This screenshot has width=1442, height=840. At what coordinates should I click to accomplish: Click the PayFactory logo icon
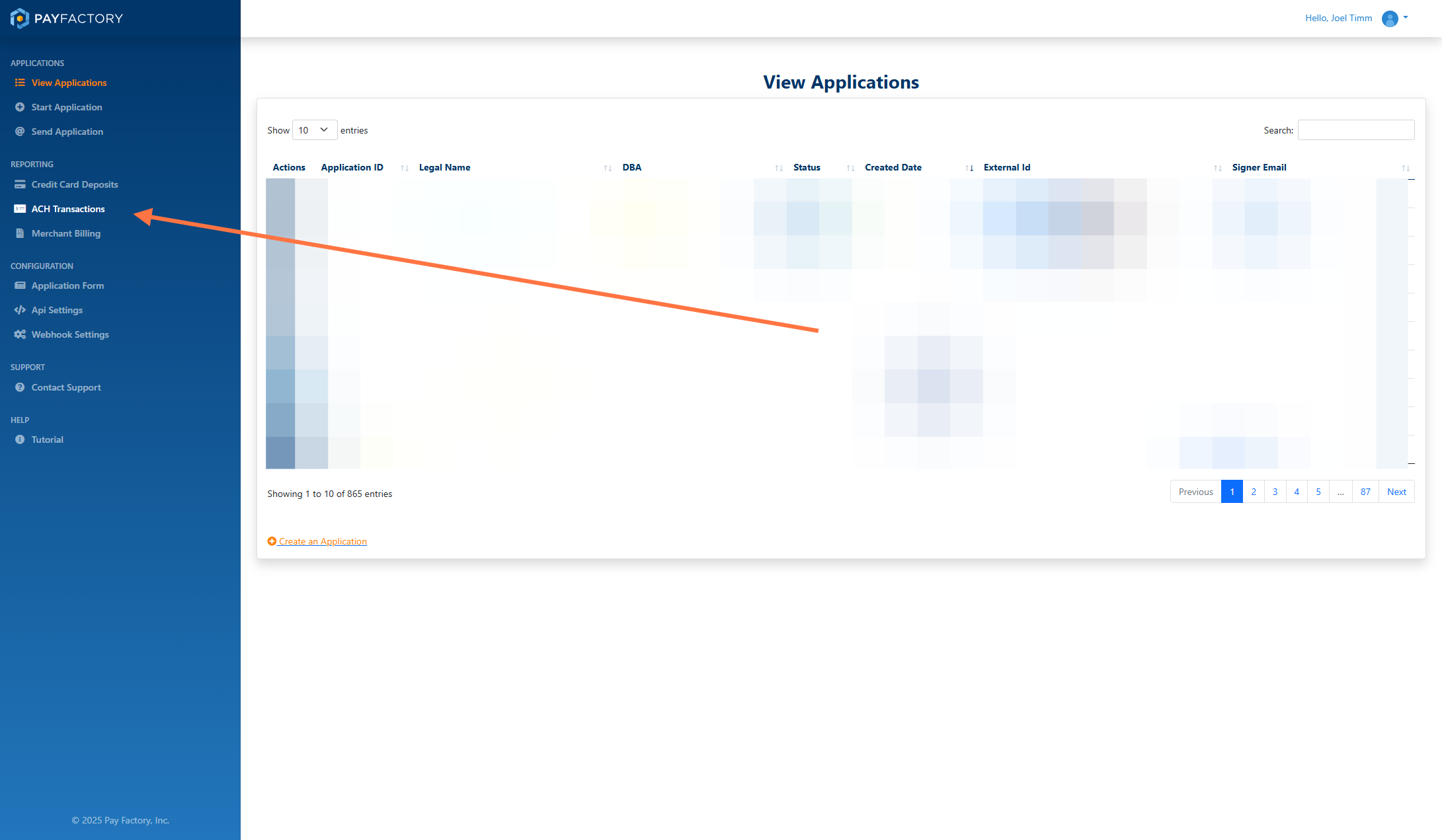coord(20,19)
